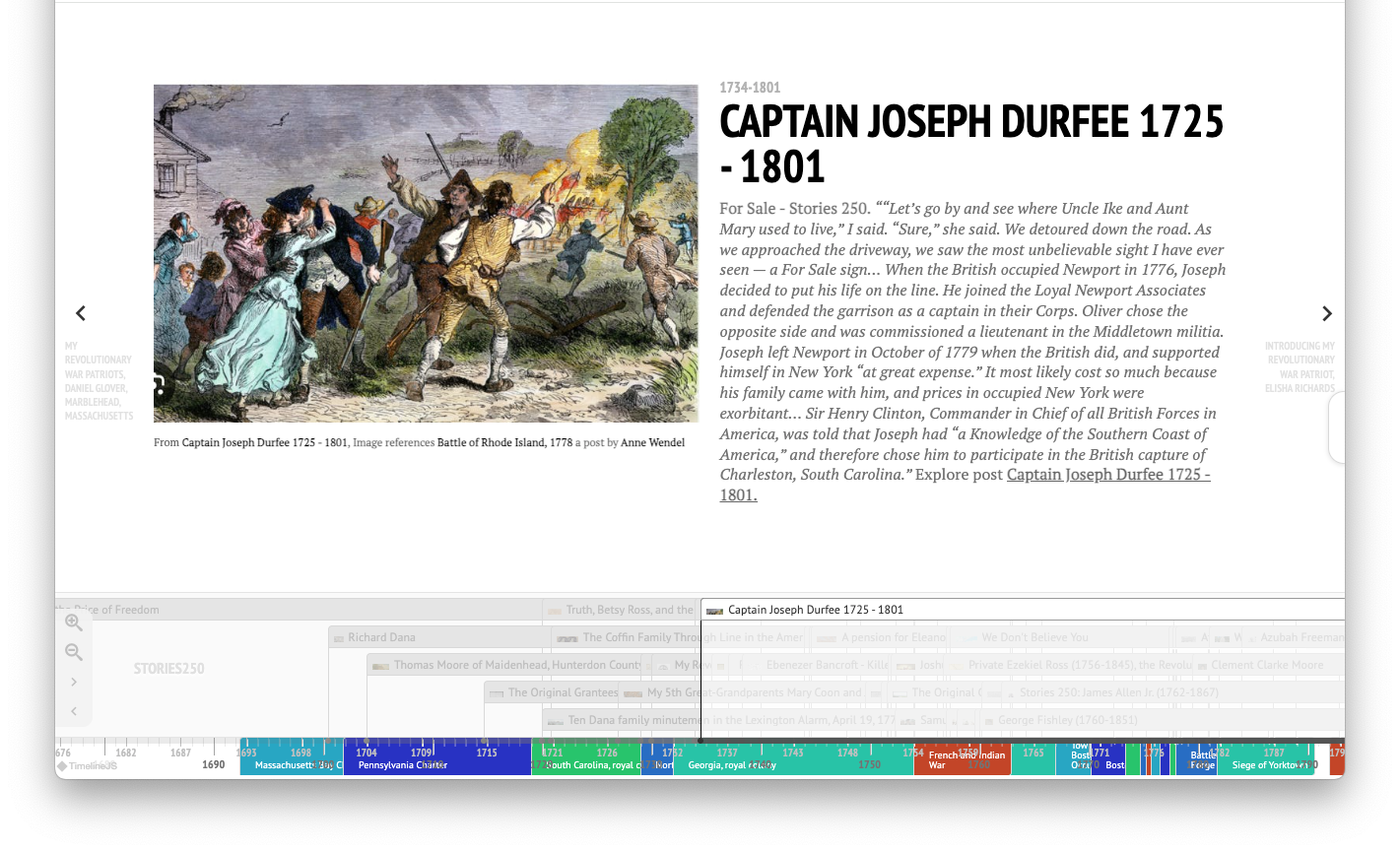
Task: Open Captain Joseph Durfee link in caption
Action: [265, 442]
